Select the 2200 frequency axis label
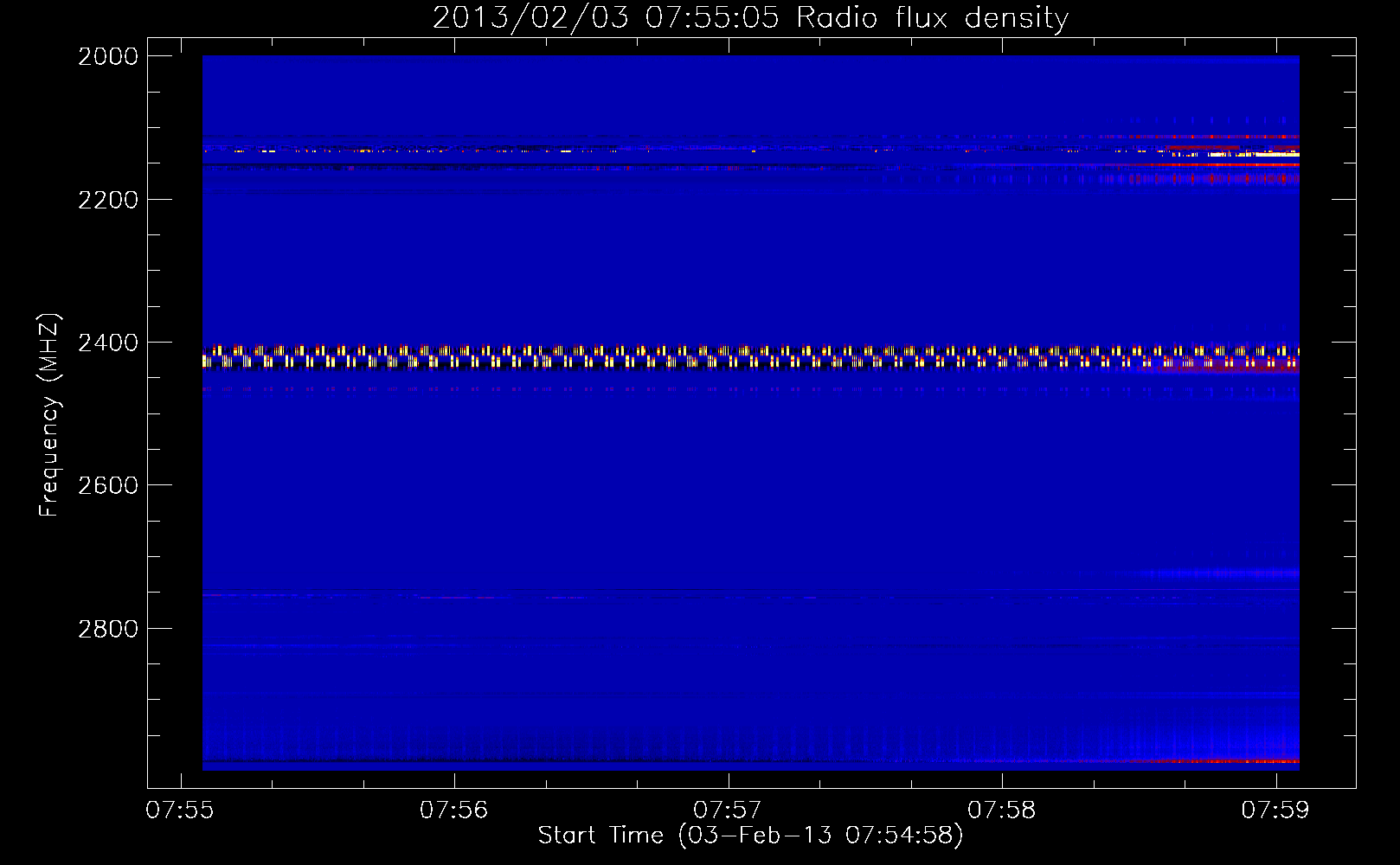The width and height of the screenshot is (1400, 865). tap(108, 200)
